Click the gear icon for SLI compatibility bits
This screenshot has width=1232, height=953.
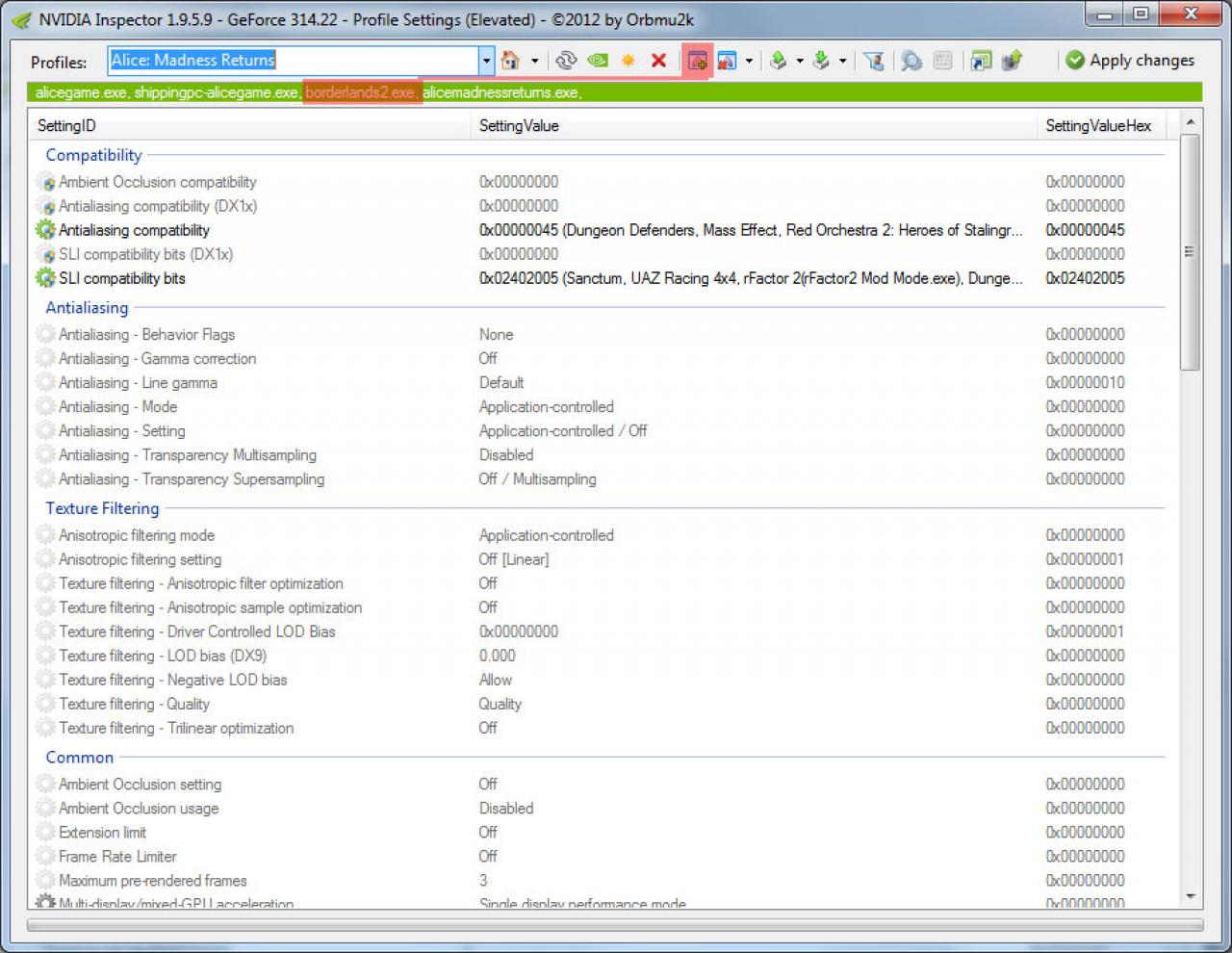[45, 278]
